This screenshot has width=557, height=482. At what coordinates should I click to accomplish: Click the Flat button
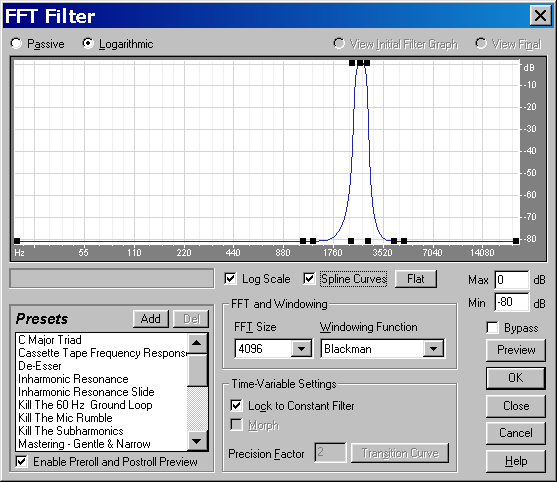point(416,279)
